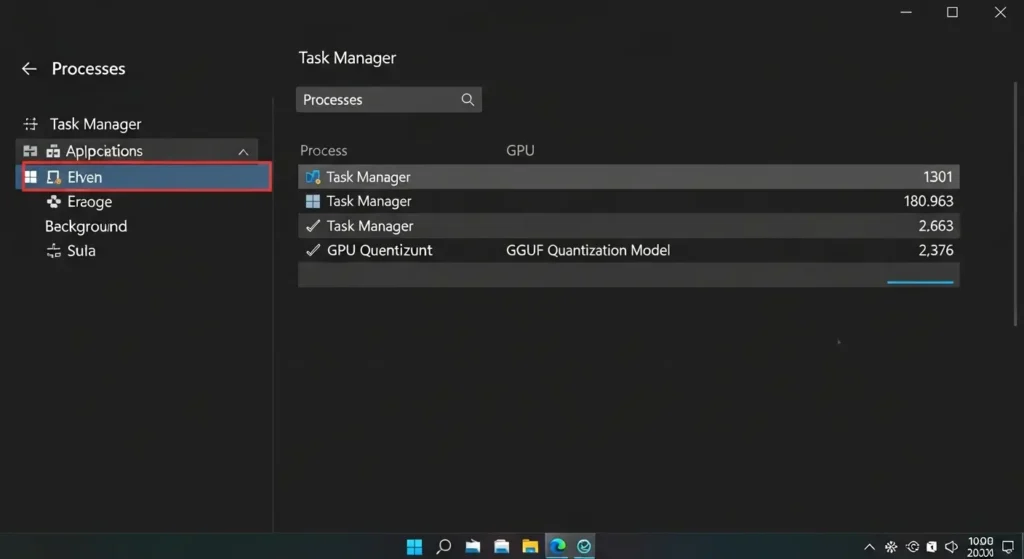Click the Windows-style icon of second Task Manager row
The height and width of the screenshot is (559, 1024).
(313, 201)
